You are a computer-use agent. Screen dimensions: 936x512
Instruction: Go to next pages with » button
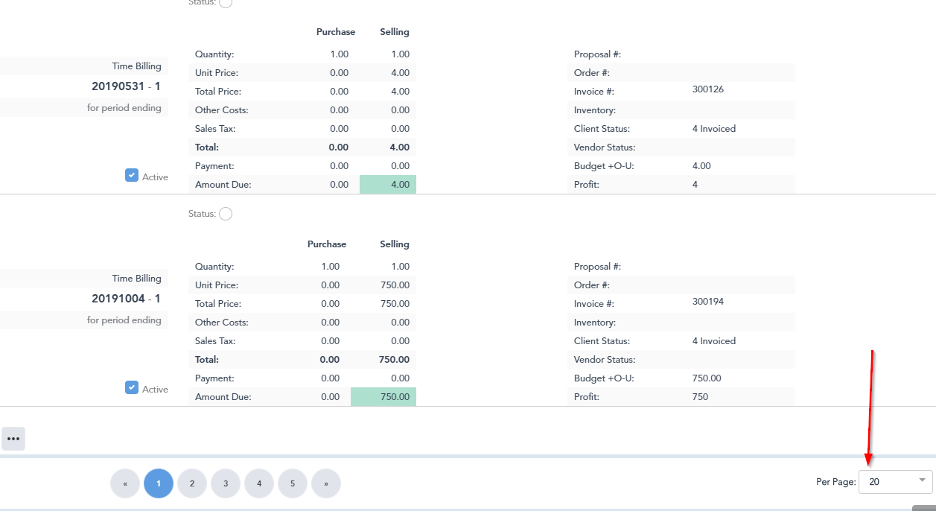click(326, 483)
